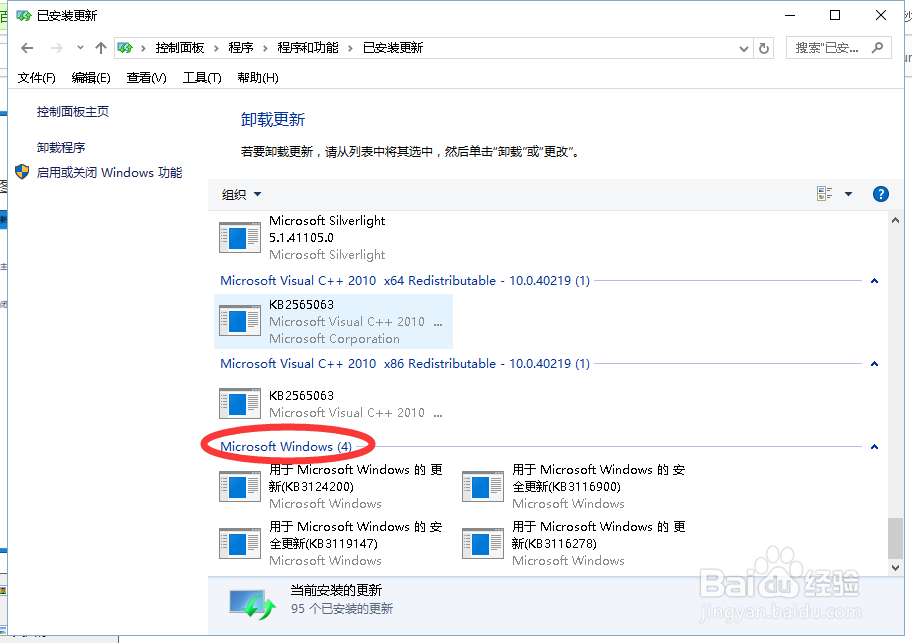Open 程序和功能 breadcrumb in address bar
This screenshot has height=643, width=912.
coord(308,48)
